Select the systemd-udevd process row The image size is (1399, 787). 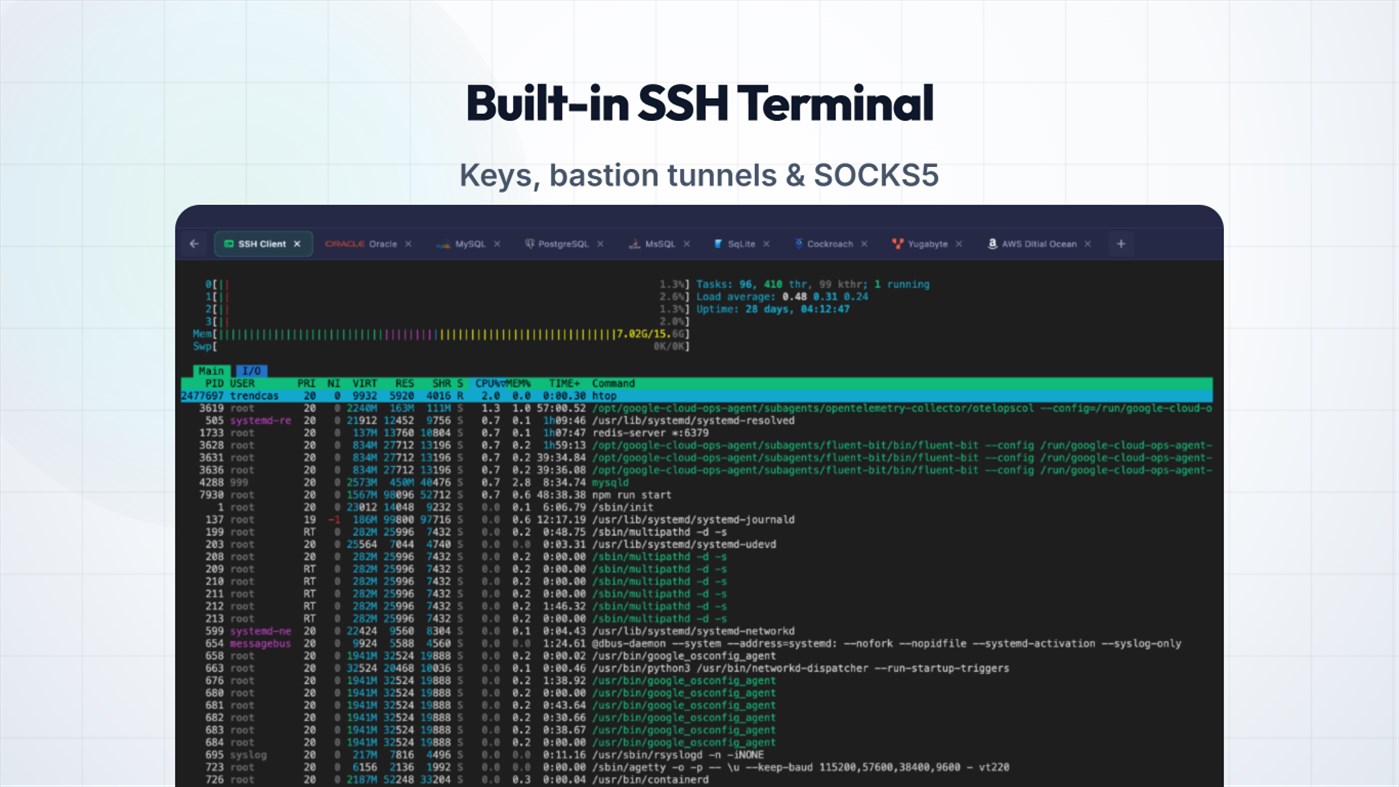pyautogui.click(x=696, y=544)
